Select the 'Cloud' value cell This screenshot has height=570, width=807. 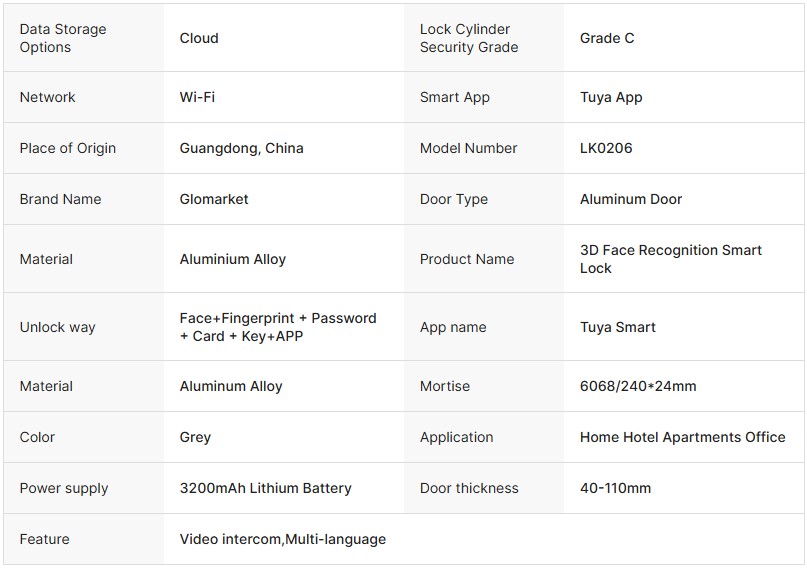tap(199, 38)
